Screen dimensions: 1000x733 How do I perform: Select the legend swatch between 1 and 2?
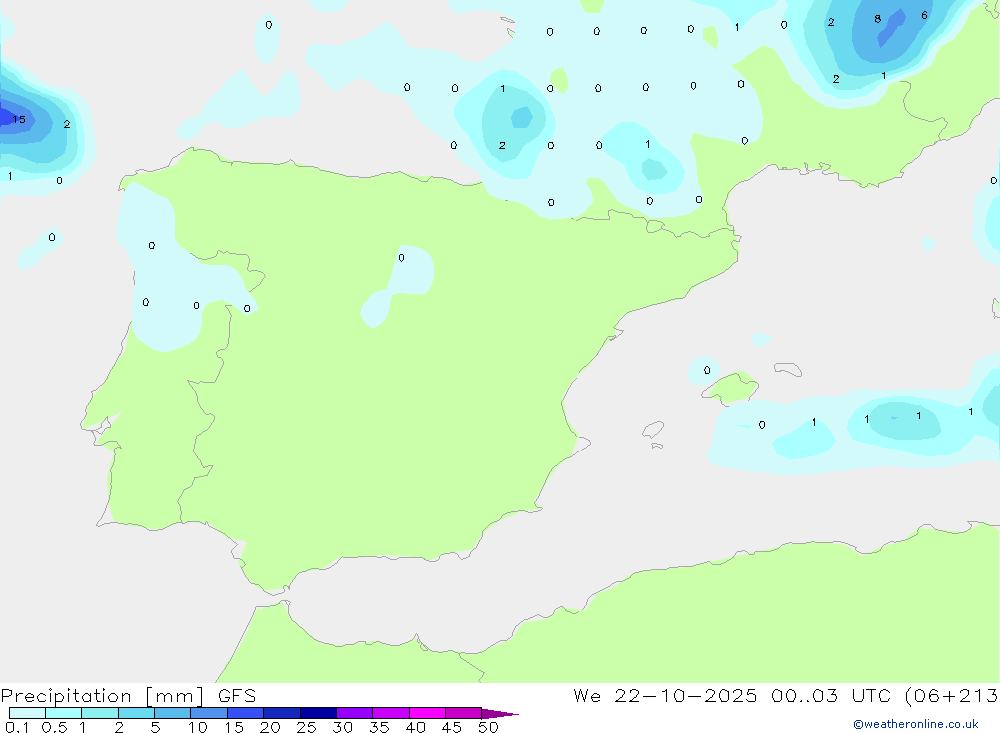click(x=100, y=713)
